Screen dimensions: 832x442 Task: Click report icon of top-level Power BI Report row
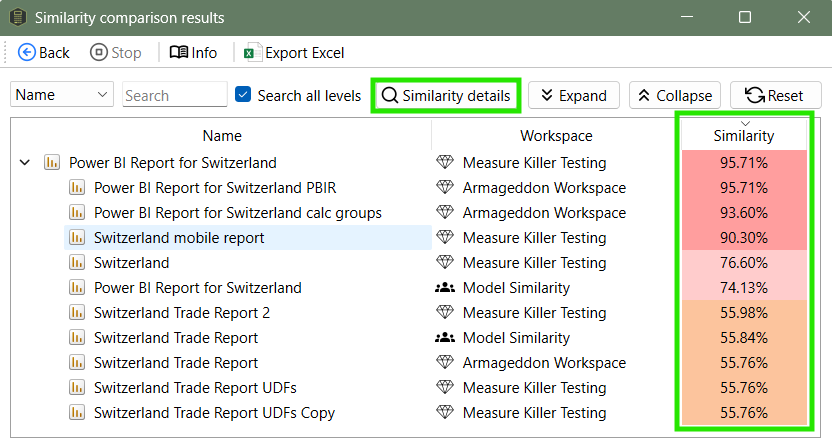tap(51, 162)
